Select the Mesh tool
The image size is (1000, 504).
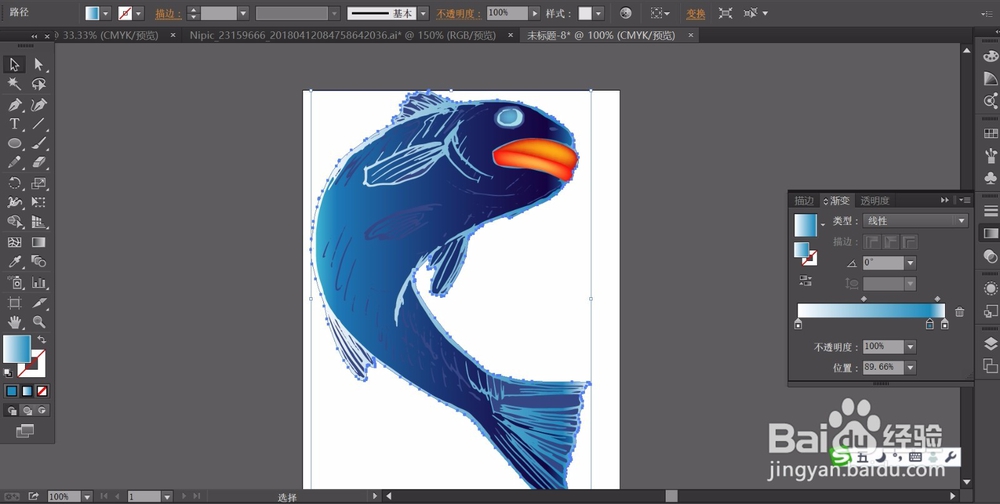coord(14,242)
